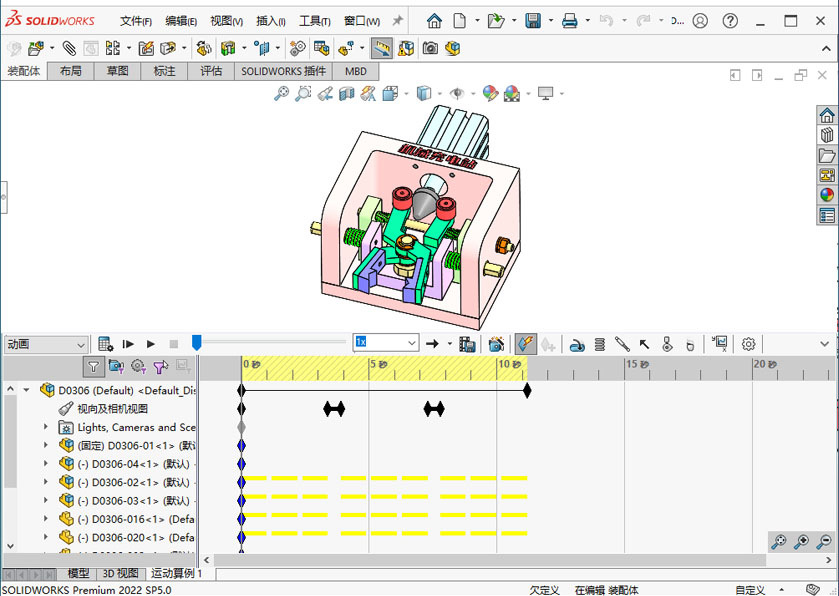Viewport: 839px width, 596px height.
Task: Collapse the D0306 (Default) assembly tree
Action: (x=25, y=390)
